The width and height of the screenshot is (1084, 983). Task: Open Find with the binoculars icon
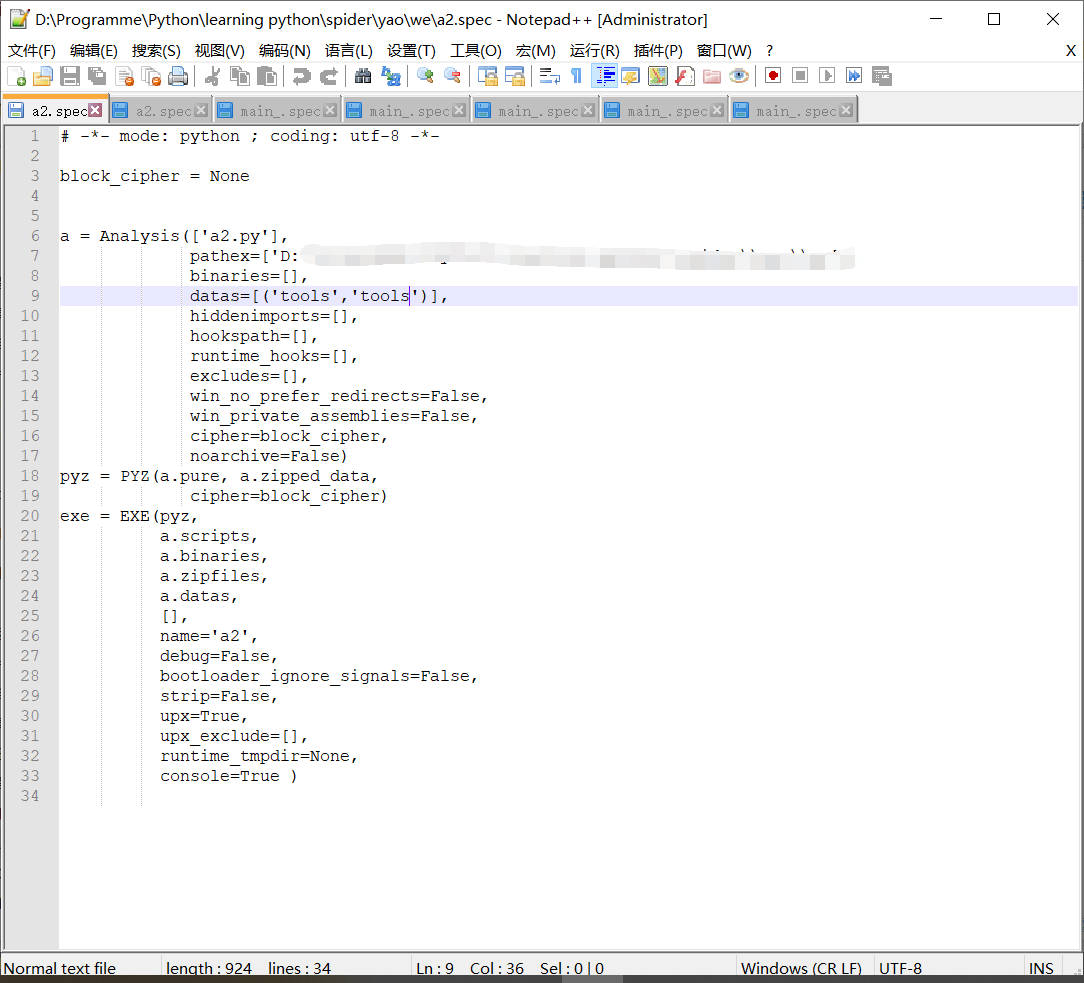click(363, 76)
